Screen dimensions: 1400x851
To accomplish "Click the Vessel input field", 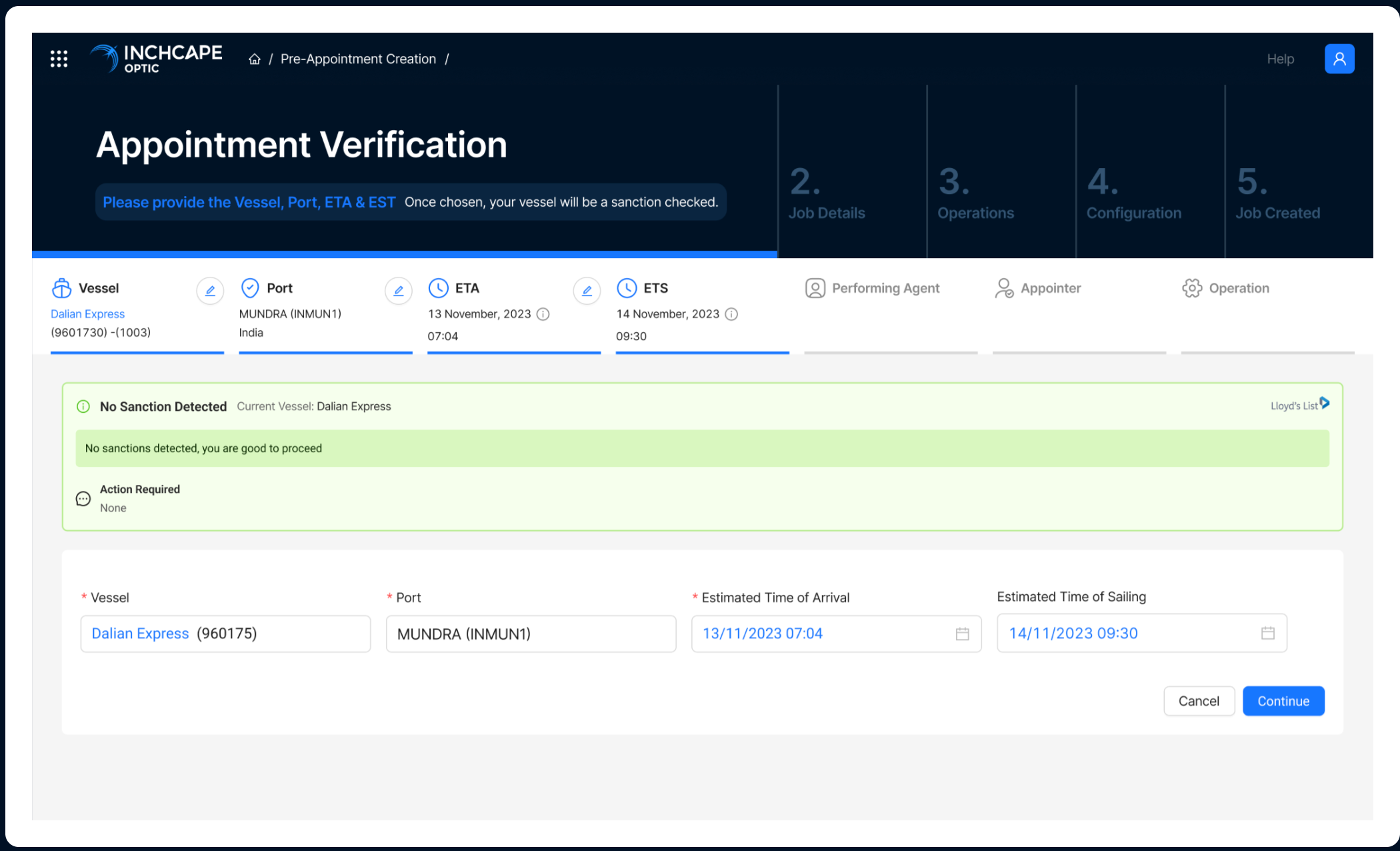I will [225, 634].
